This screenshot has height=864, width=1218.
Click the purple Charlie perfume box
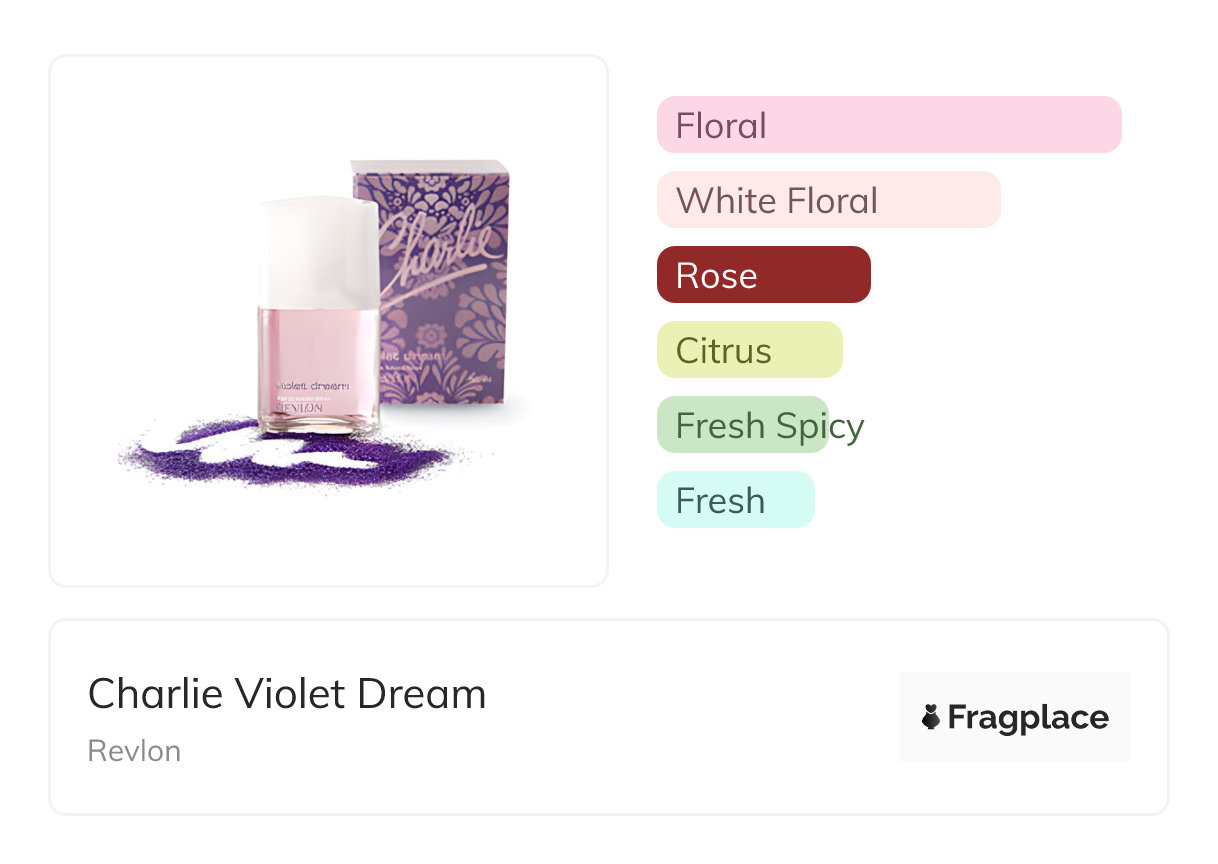tap(450, 300)
